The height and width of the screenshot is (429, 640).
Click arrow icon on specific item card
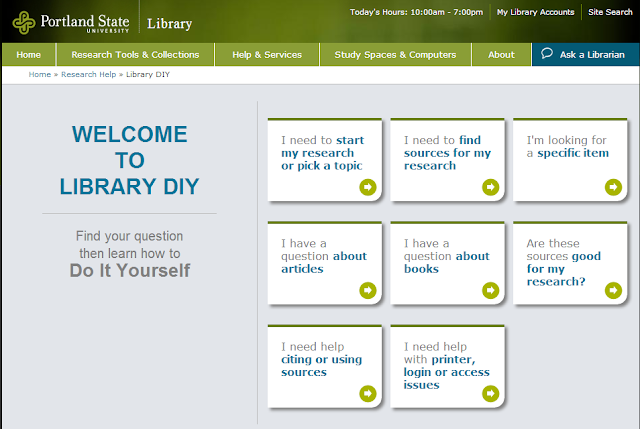point(613,187)
